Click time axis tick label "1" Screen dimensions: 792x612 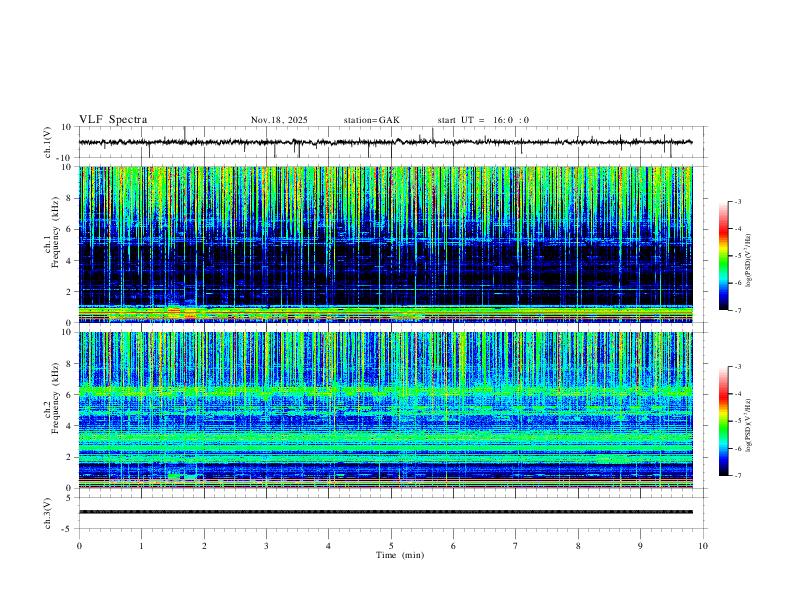(141, 546)
